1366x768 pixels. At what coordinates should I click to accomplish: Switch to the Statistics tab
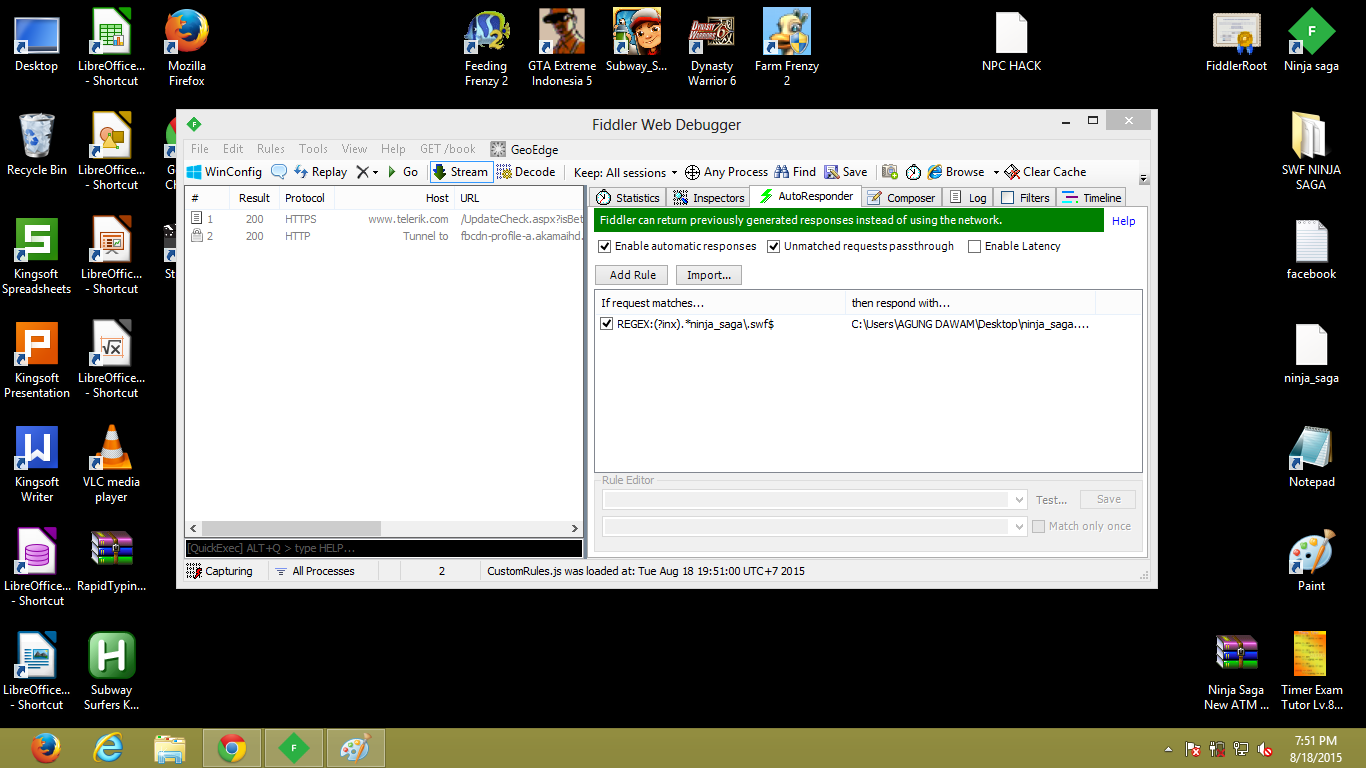point(628,198)
